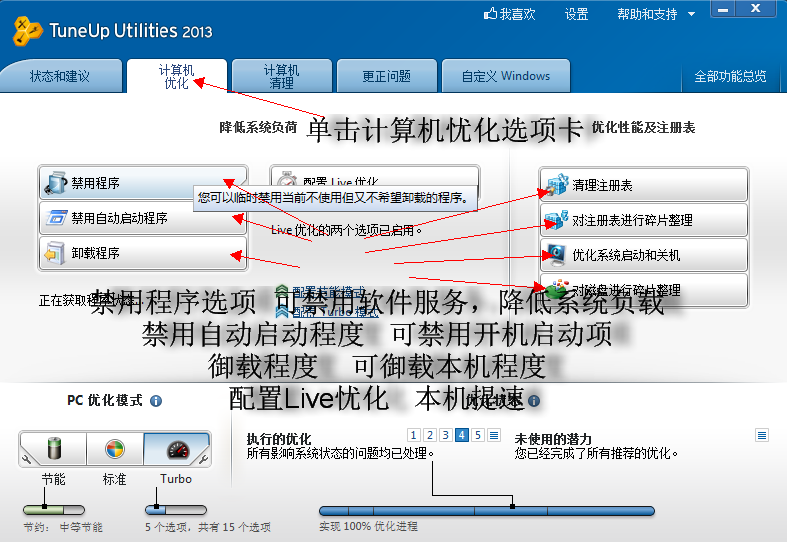787x542 pixels.
Task: Select the 节能 battery mode
Action: 54,449
